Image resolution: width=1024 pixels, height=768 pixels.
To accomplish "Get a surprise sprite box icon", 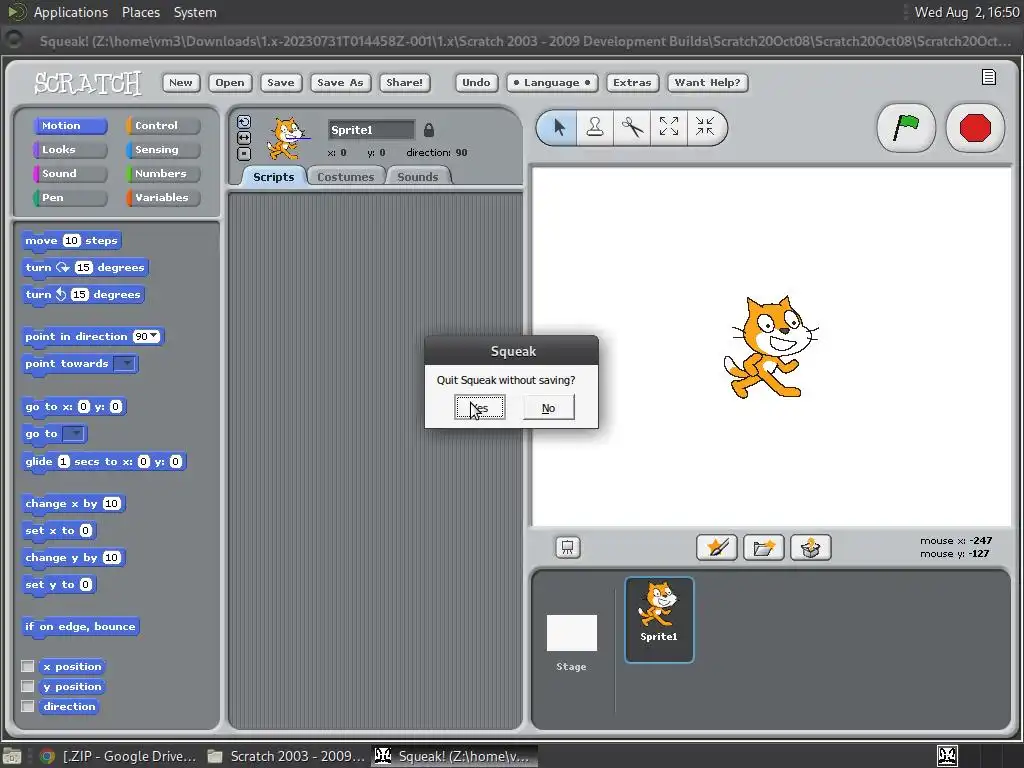I will pos(810,547).
